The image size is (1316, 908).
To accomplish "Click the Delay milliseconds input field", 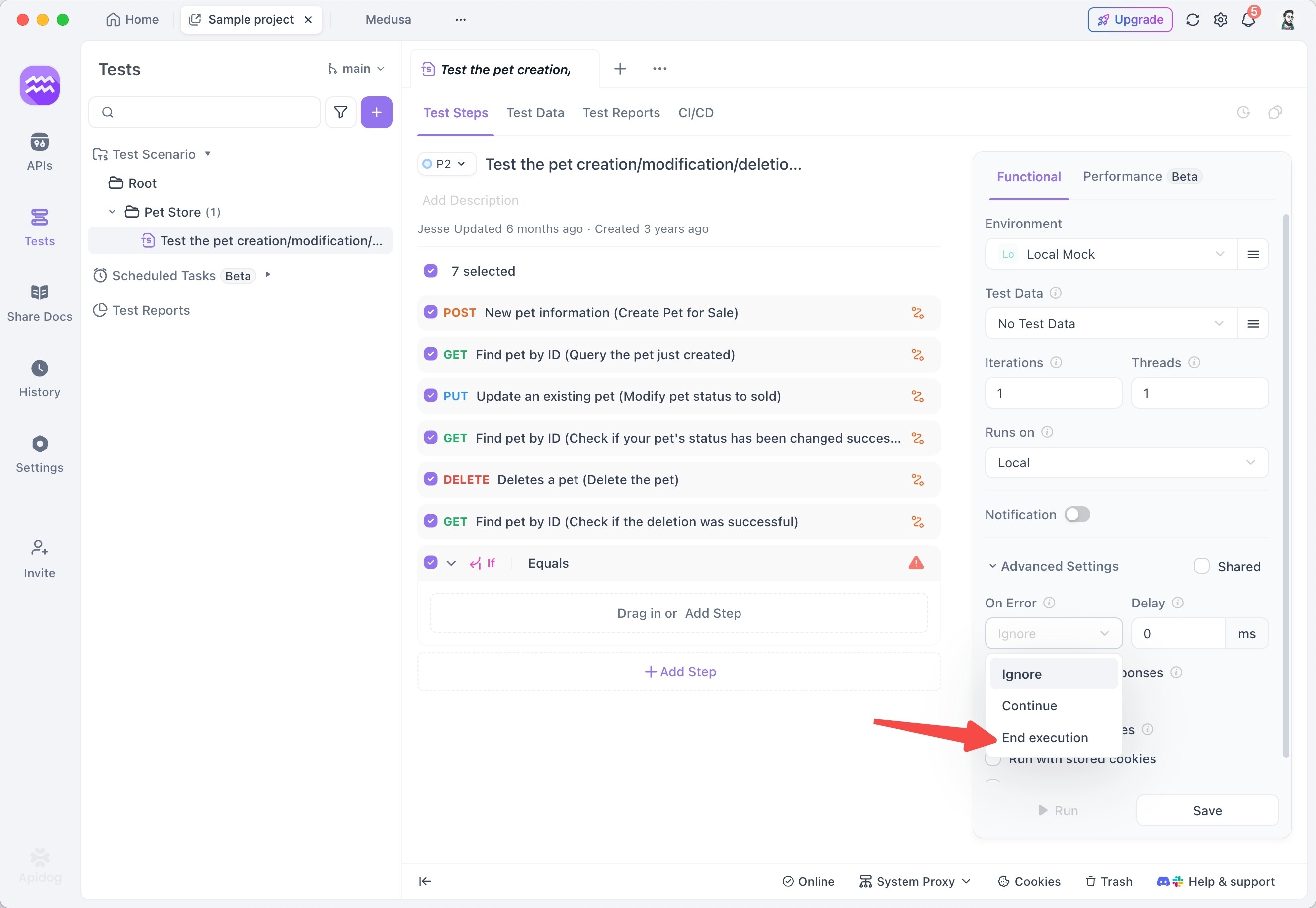I will pyautogui.click(x=1178, y=633).
